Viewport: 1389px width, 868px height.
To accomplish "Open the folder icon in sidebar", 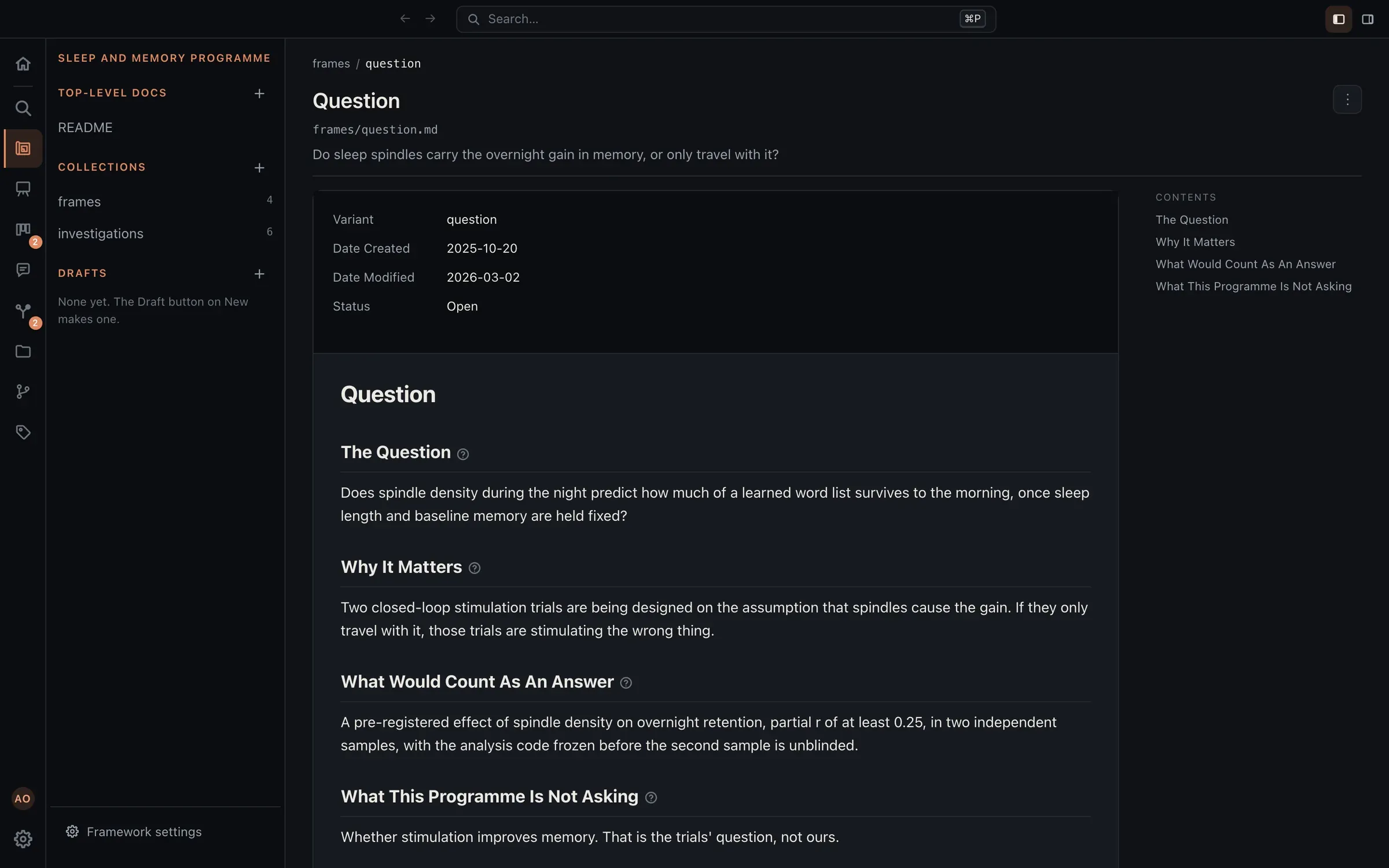I will click(23, 351).
